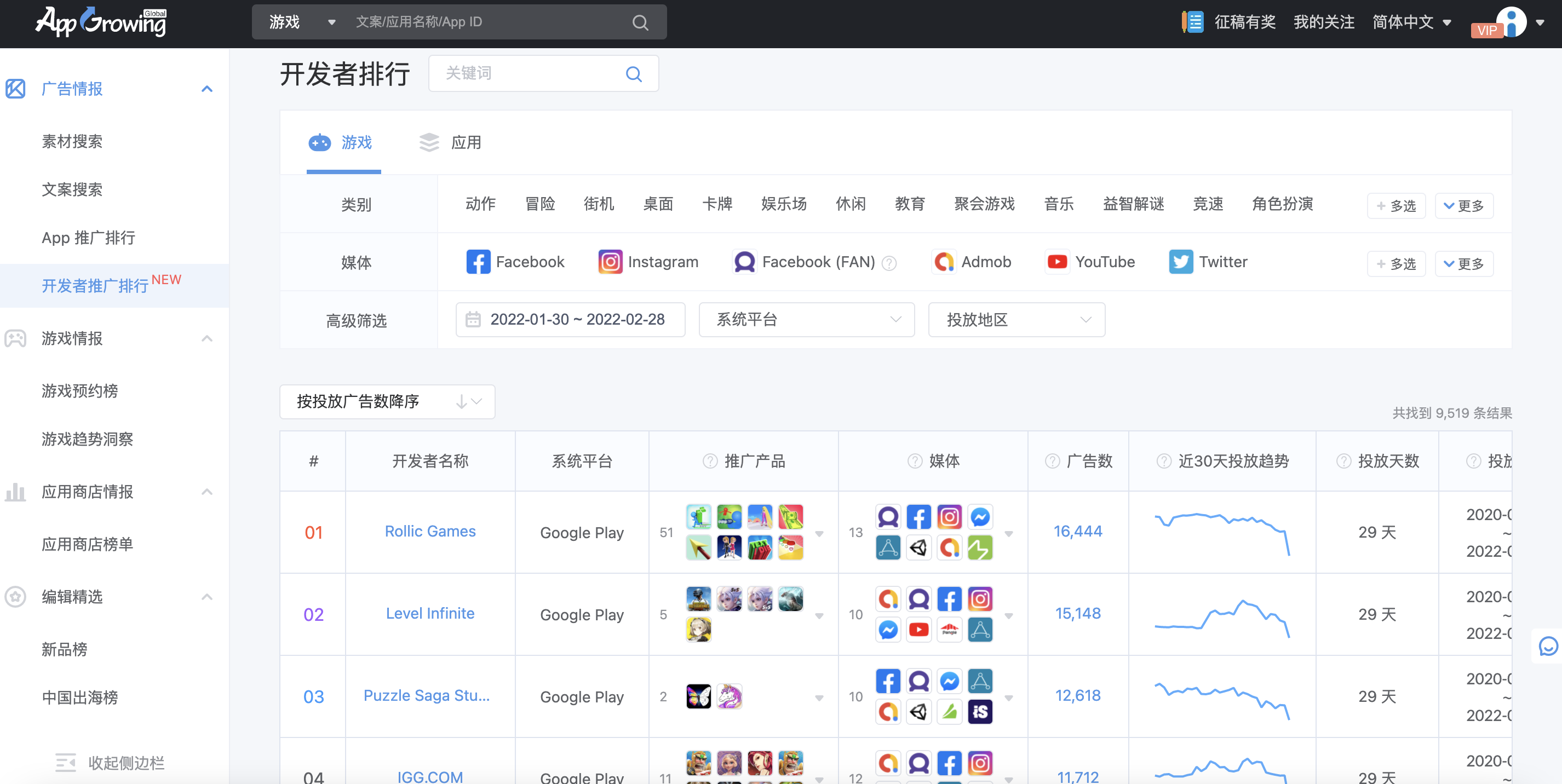Open 中国出海榜 in sidebar
The width and height of the screenshot is (1562, 784).
pos(79,698)
